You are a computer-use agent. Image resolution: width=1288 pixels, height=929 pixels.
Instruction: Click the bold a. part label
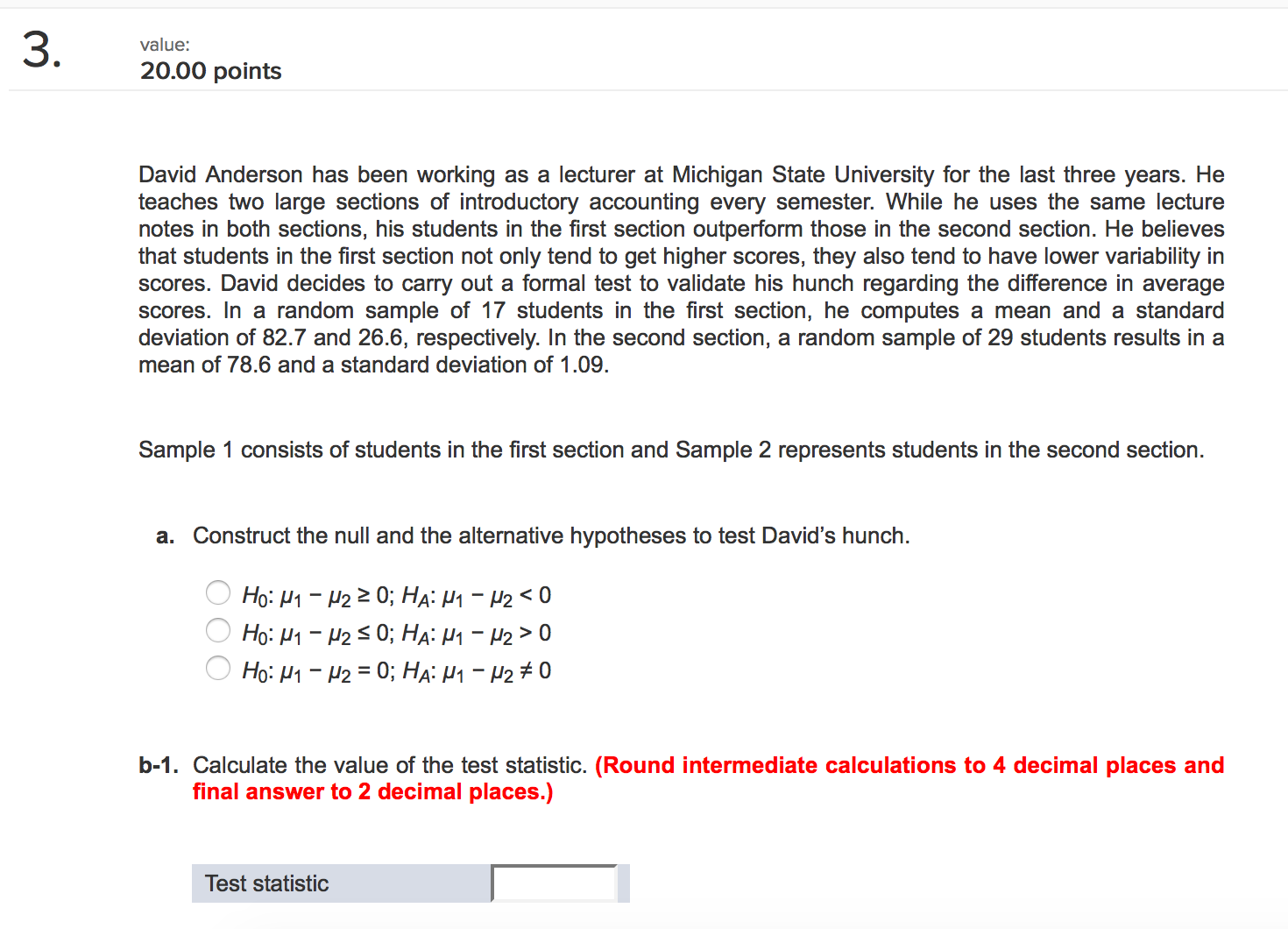point(166,536)
